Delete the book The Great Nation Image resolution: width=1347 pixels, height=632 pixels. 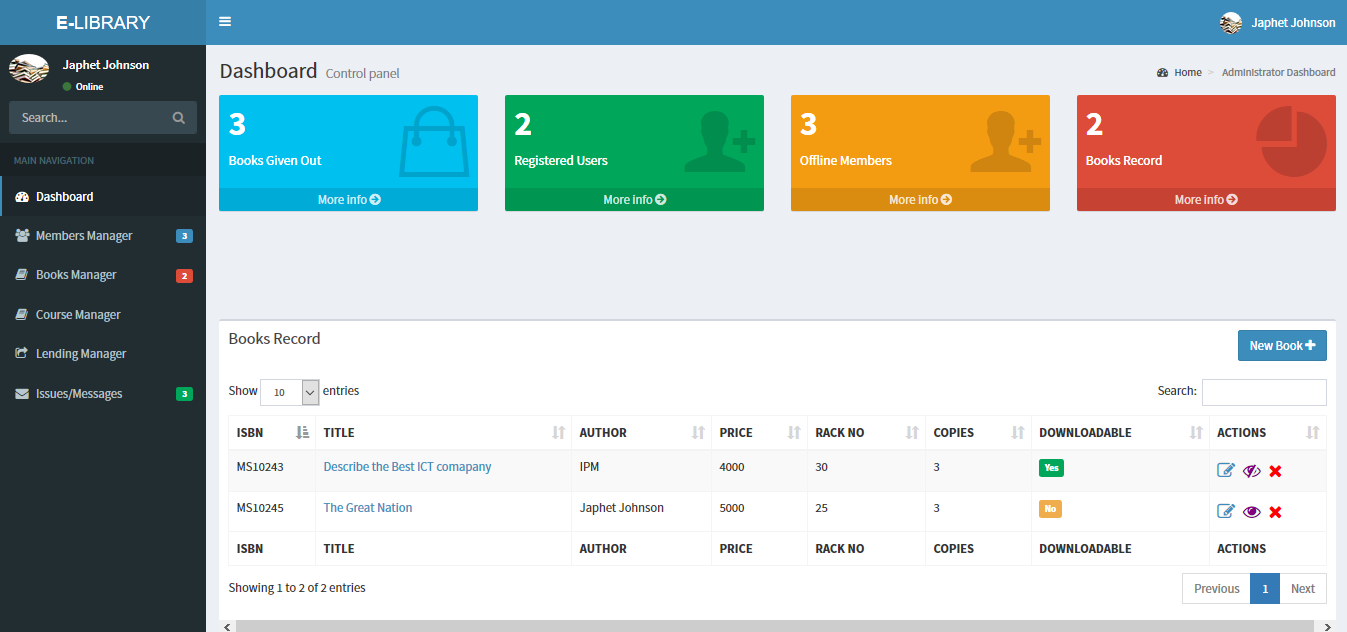pyautogui.click(x=1275, y=512)
